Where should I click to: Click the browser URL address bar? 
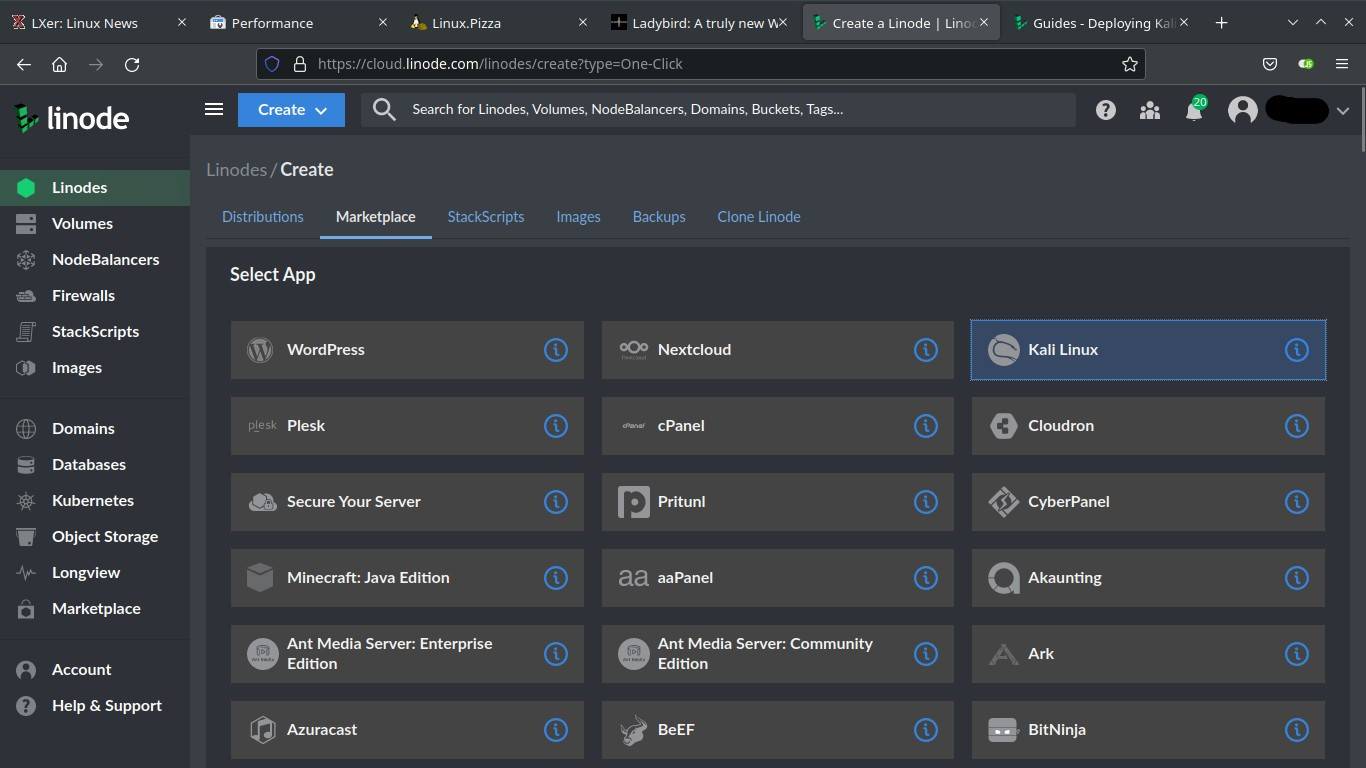coord(700,64)
